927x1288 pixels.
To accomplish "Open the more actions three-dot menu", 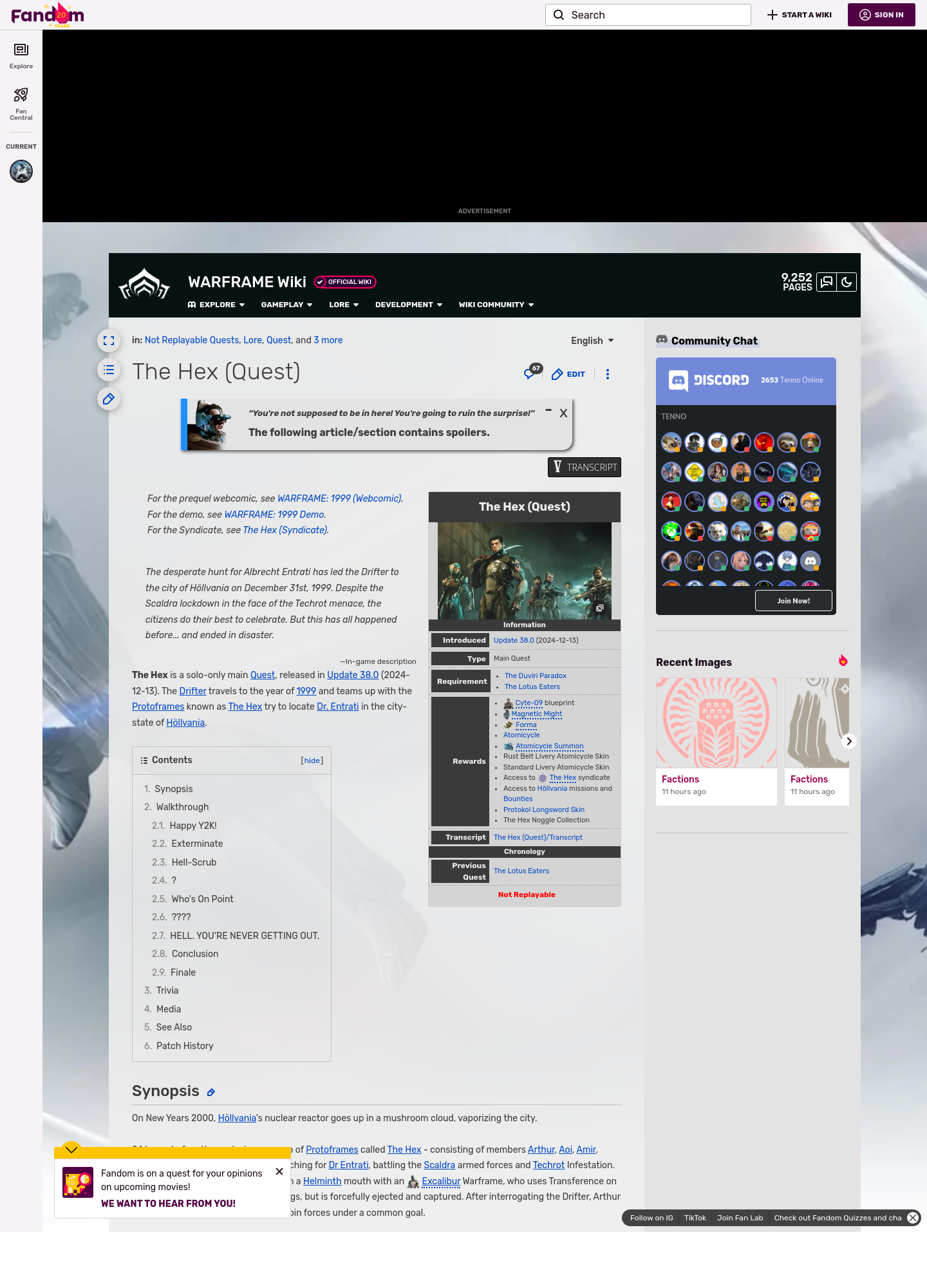I will pos(608,374).
